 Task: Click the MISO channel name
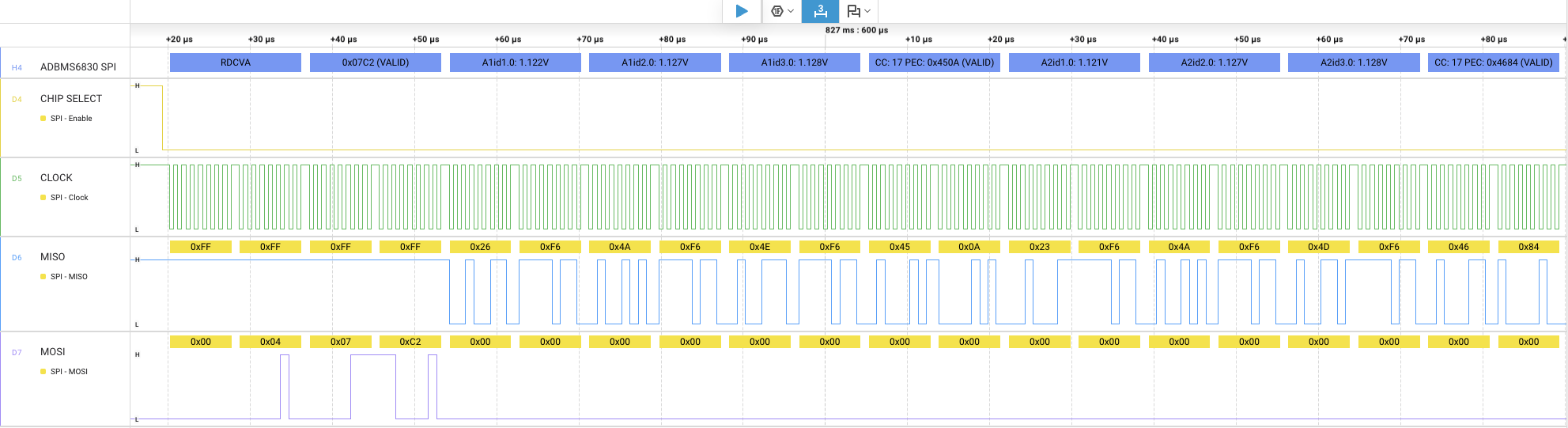coord(53,257)
